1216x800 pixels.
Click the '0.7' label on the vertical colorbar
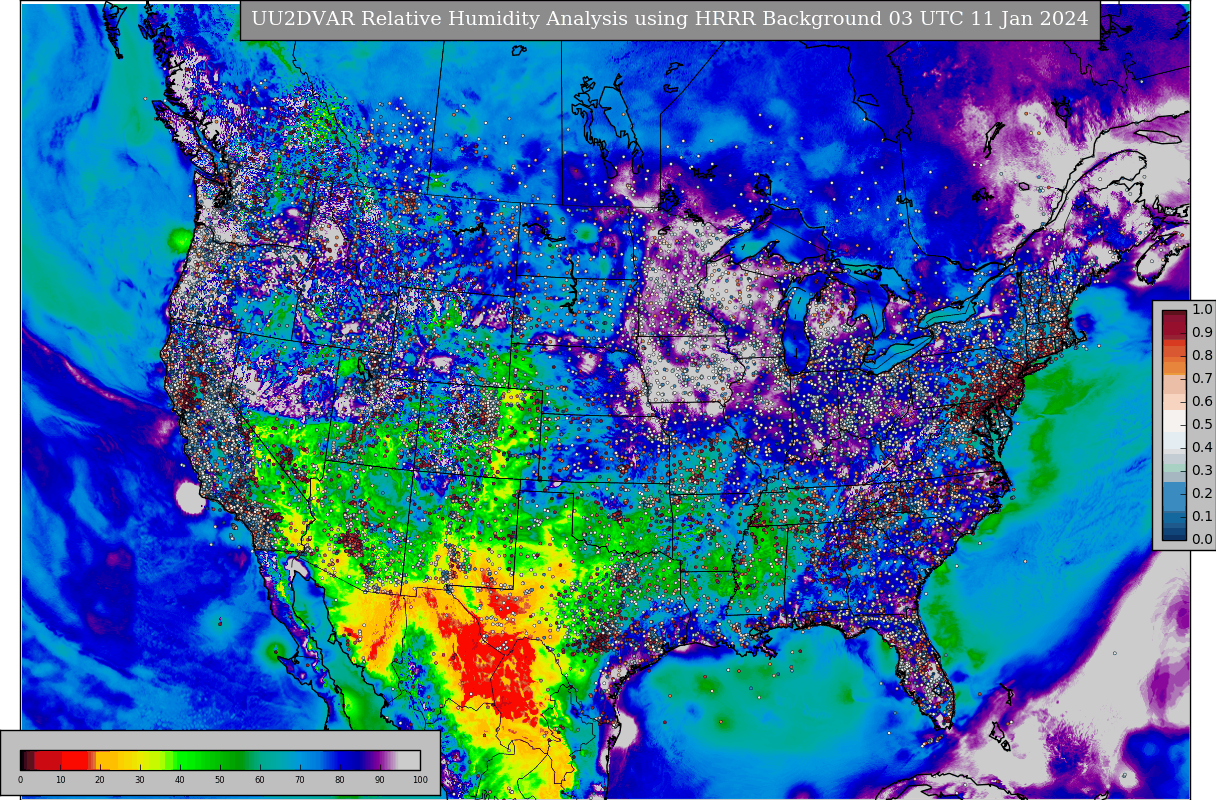(1202, 379)
